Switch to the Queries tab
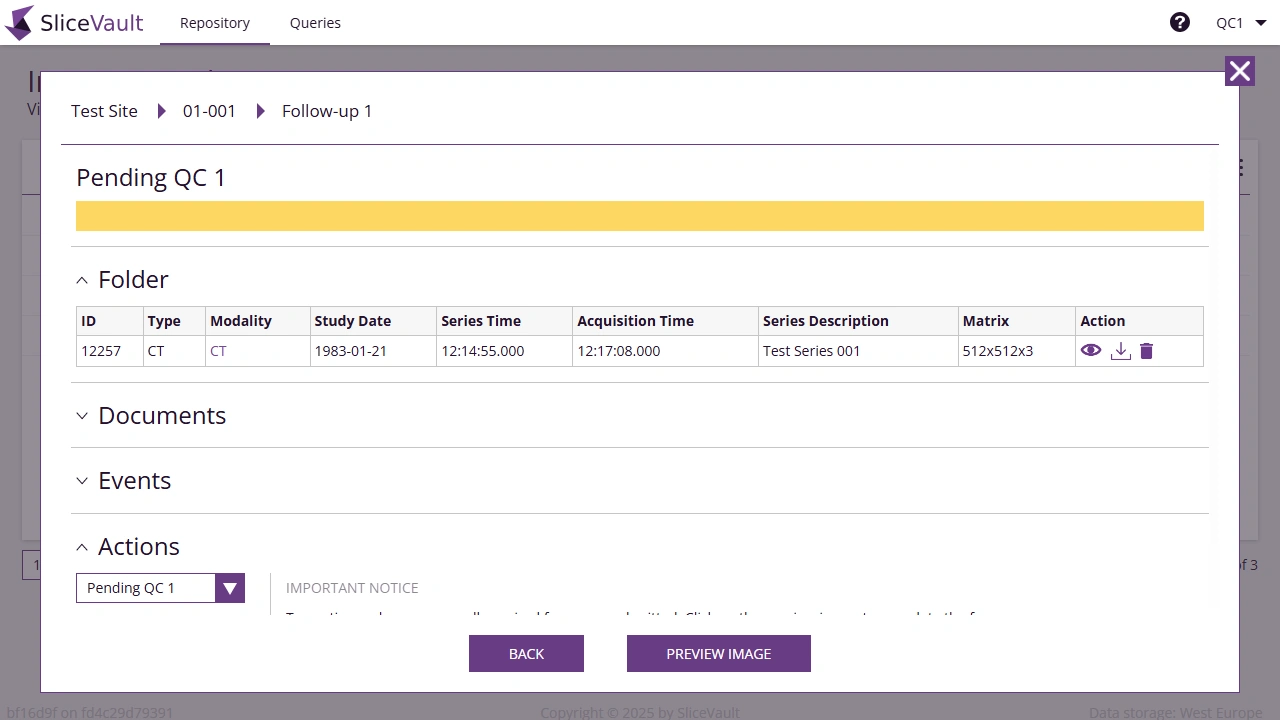 (x=315, y=23)
